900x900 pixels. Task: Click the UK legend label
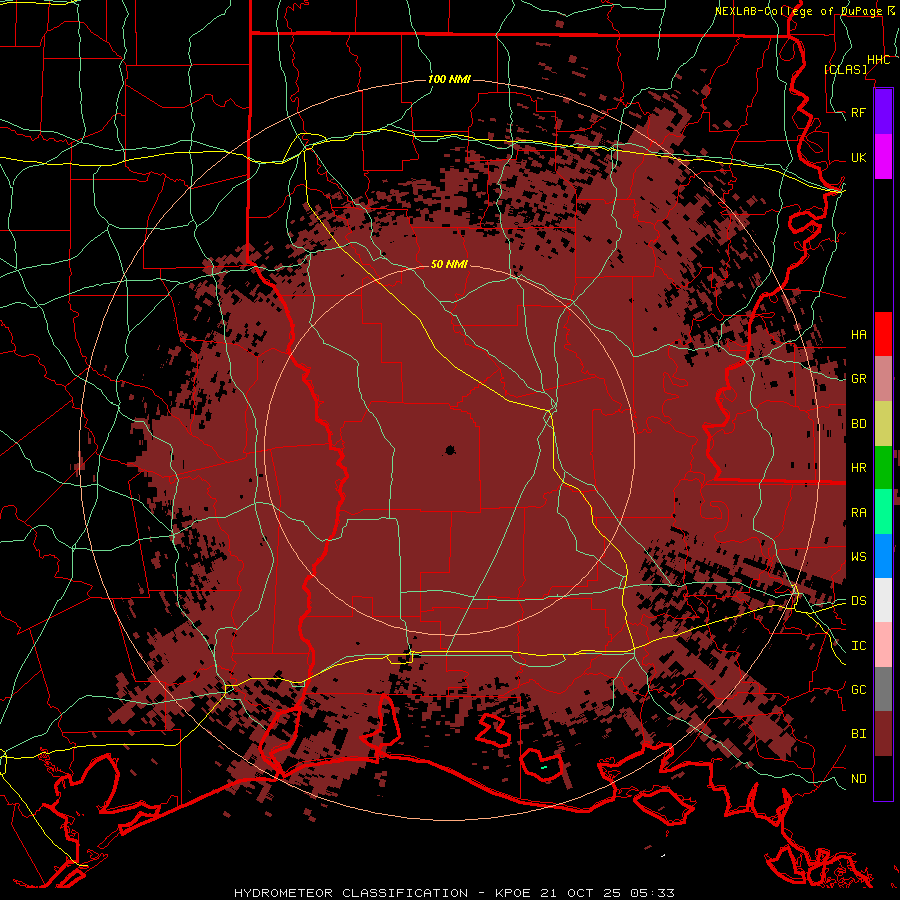[x=859, y=157]
